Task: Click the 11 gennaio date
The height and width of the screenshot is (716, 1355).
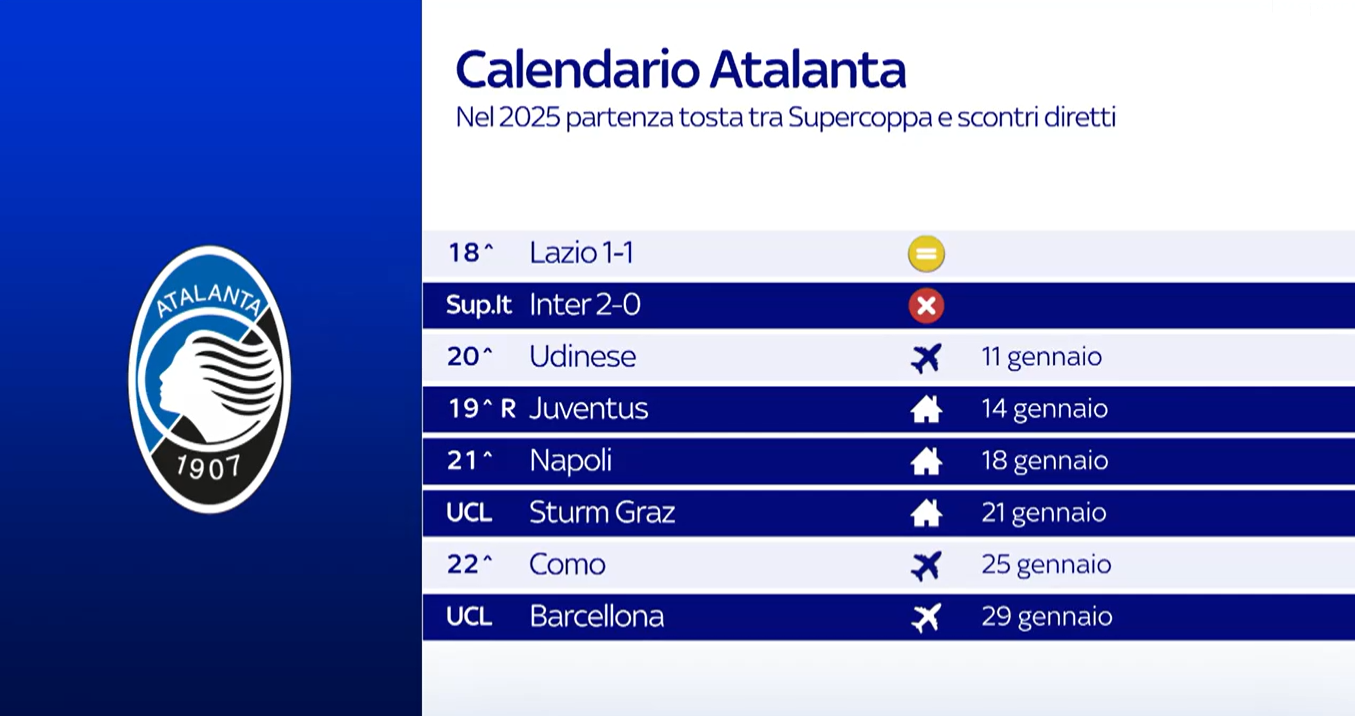Action: pyautogui.click(x=1041, y=358)
